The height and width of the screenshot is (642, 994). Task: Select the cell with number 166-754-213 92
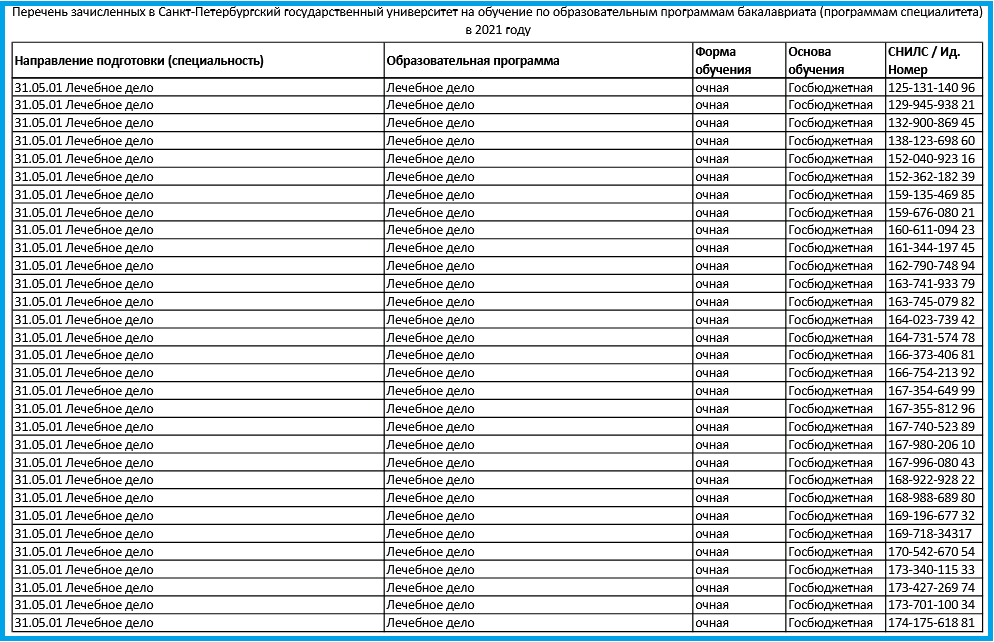934,373
